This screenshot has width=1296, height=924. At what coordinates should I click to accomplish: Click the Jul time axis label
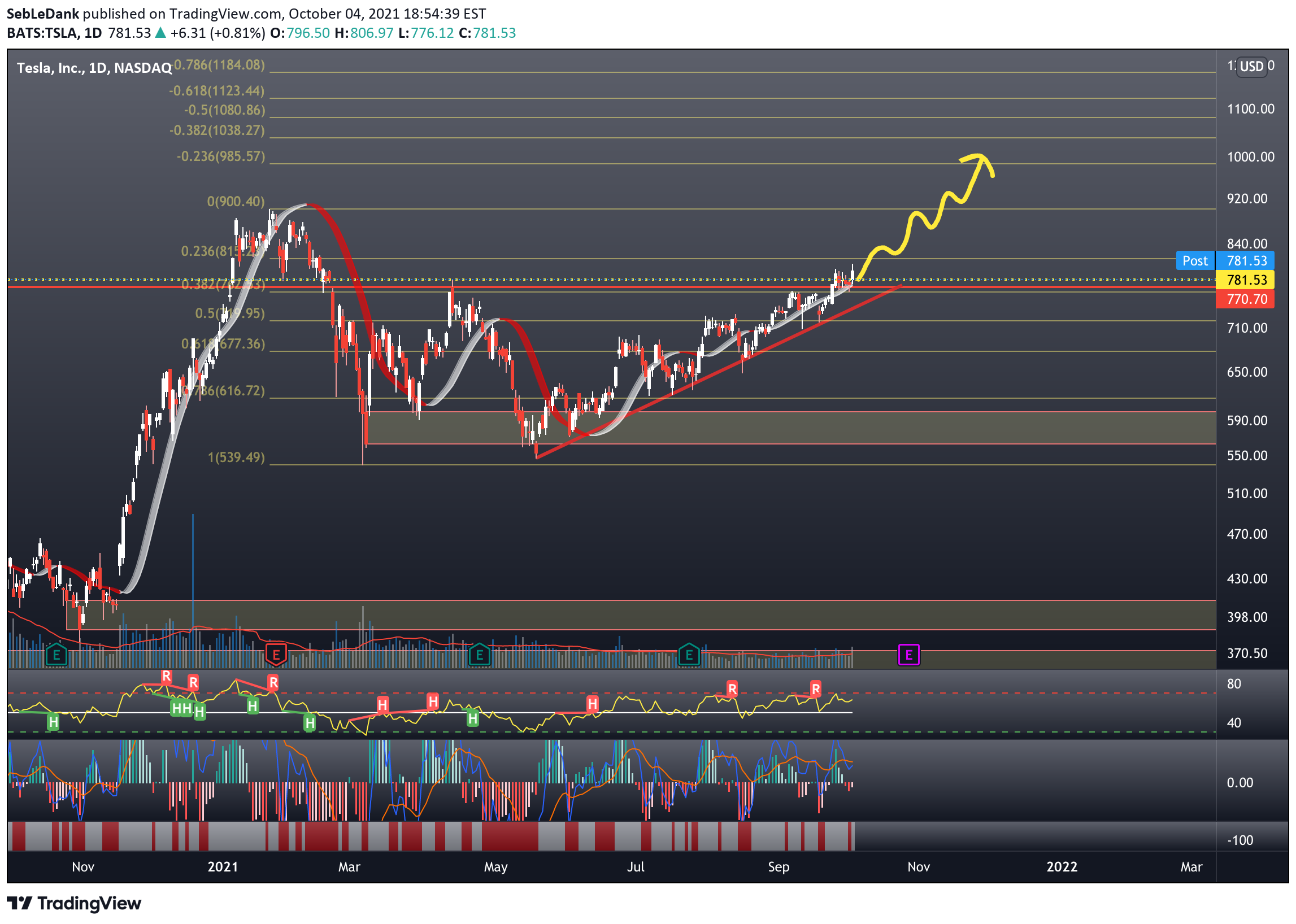635,867
